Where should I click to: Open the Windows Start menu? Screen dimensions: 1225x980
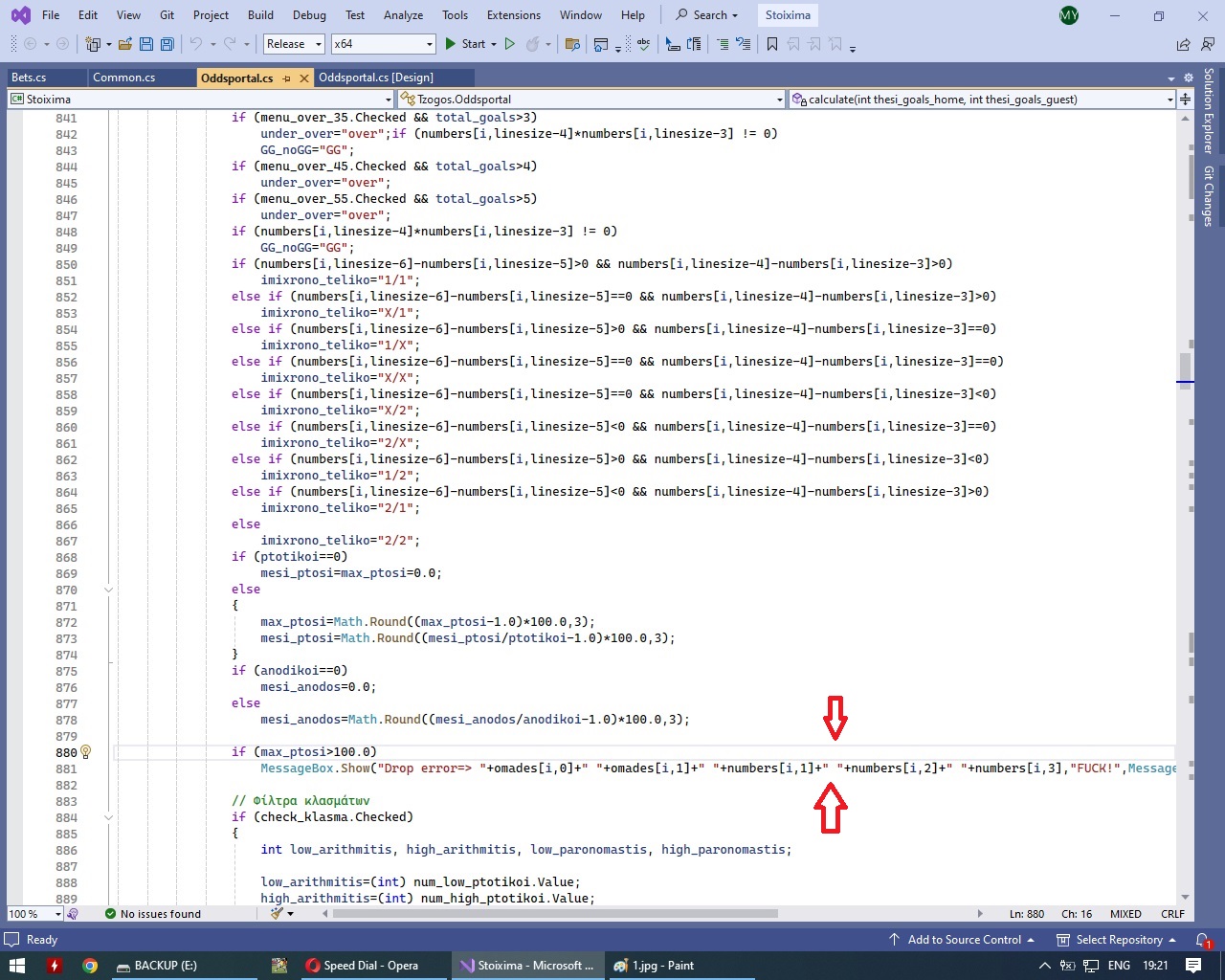tap(17, 966)
